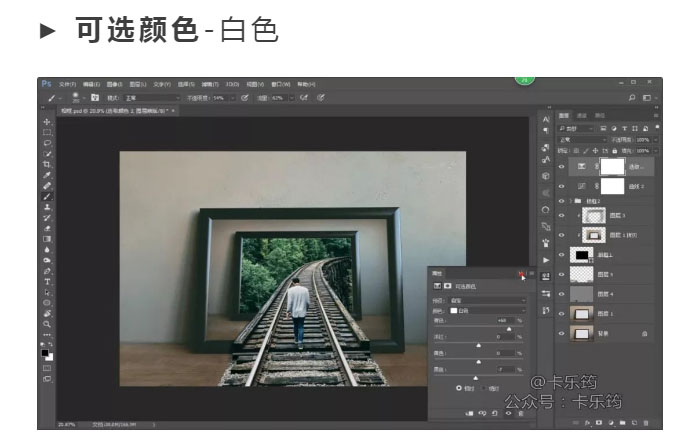This screenshot has width=700, height=432.
Task: Select the Lasso tool
Action: [x=47, y=142]
